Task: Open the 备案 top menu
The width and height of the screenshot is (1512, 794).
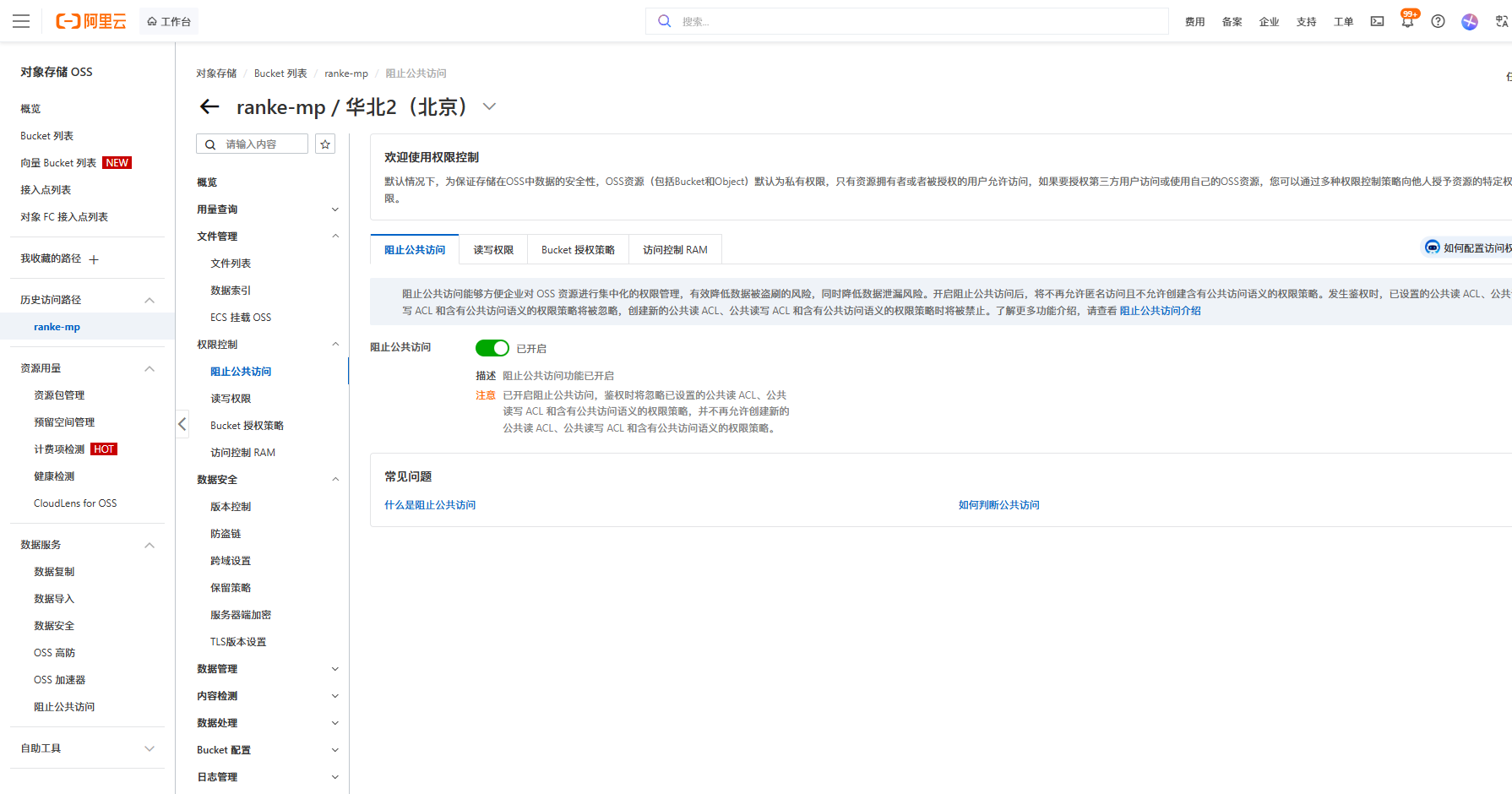Action: [x=1232, y=22]
